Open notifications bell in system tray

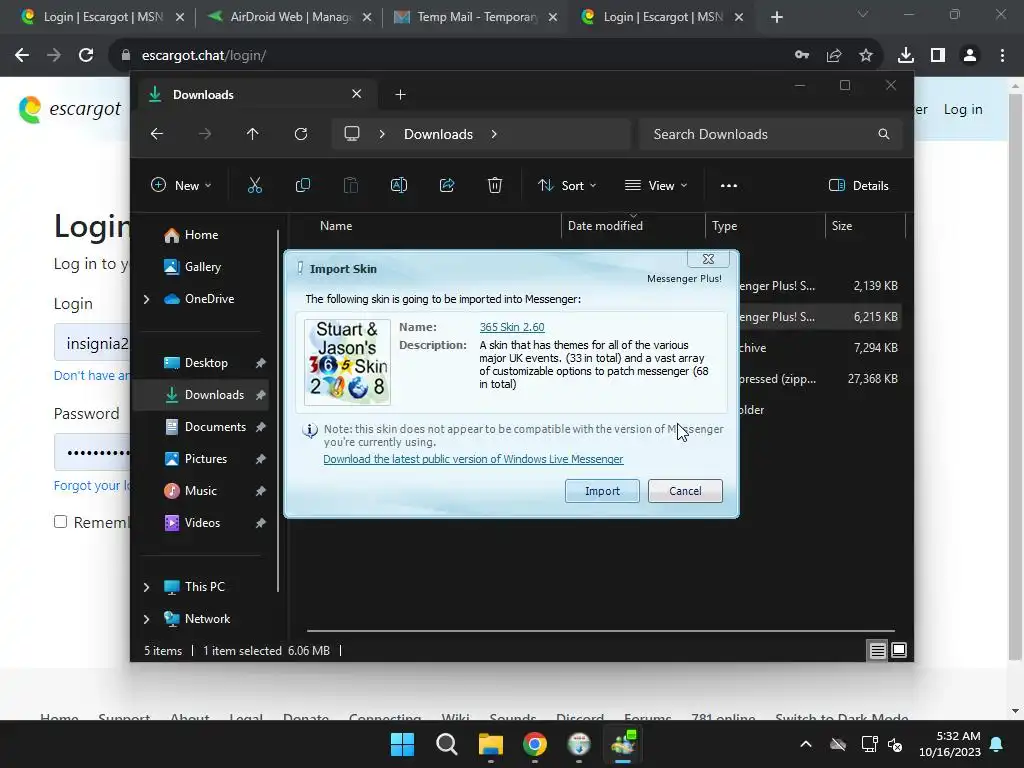(997, 744)
